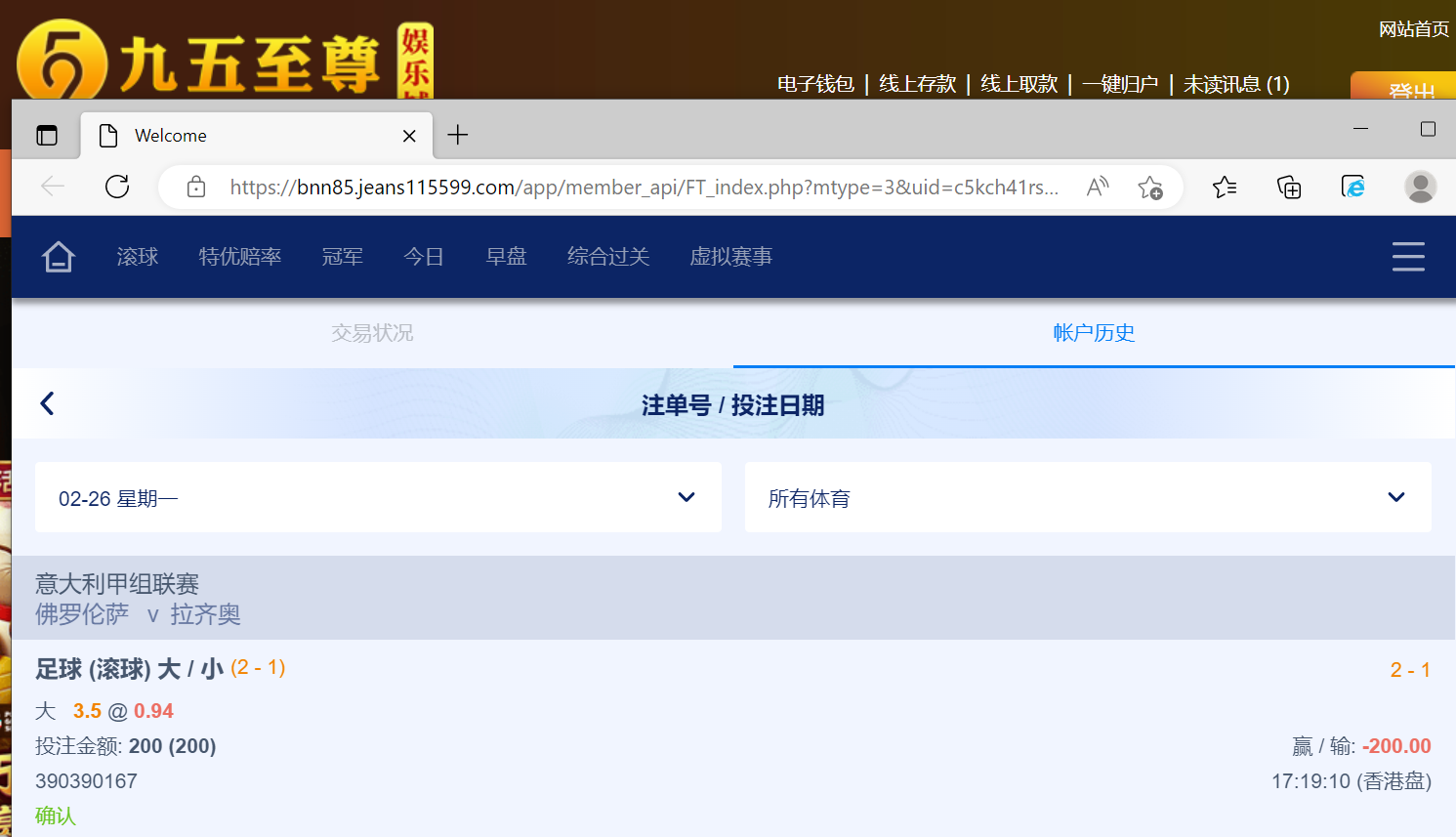The image size is (1456, 837).
Task: Click the 电子钱包 link
Action: pos(815,84)
